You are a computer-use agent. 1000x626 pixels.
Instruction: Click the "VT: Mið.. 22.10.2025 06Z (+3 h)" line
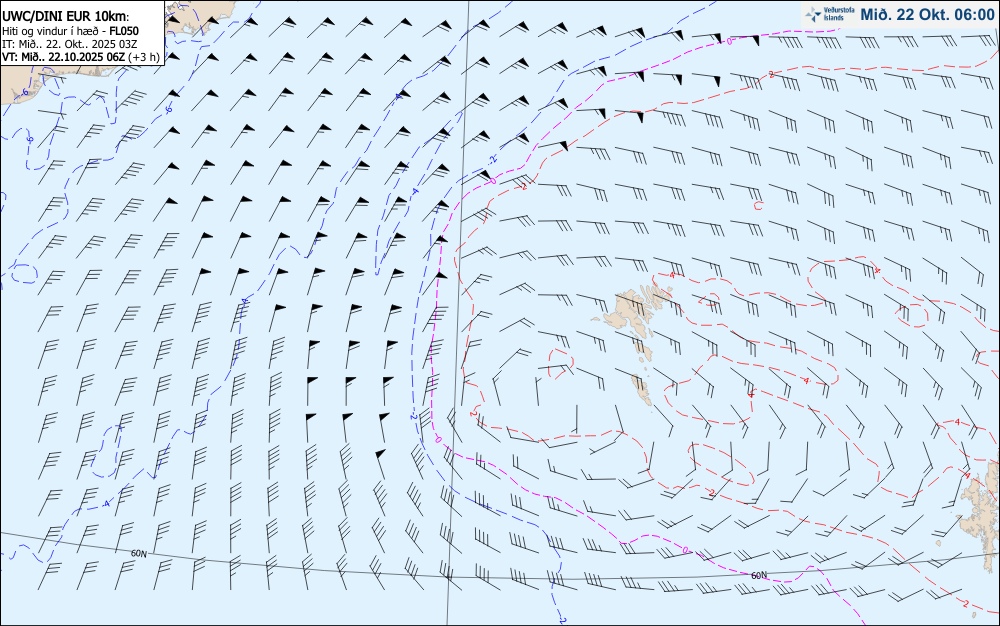pos(81,57)
